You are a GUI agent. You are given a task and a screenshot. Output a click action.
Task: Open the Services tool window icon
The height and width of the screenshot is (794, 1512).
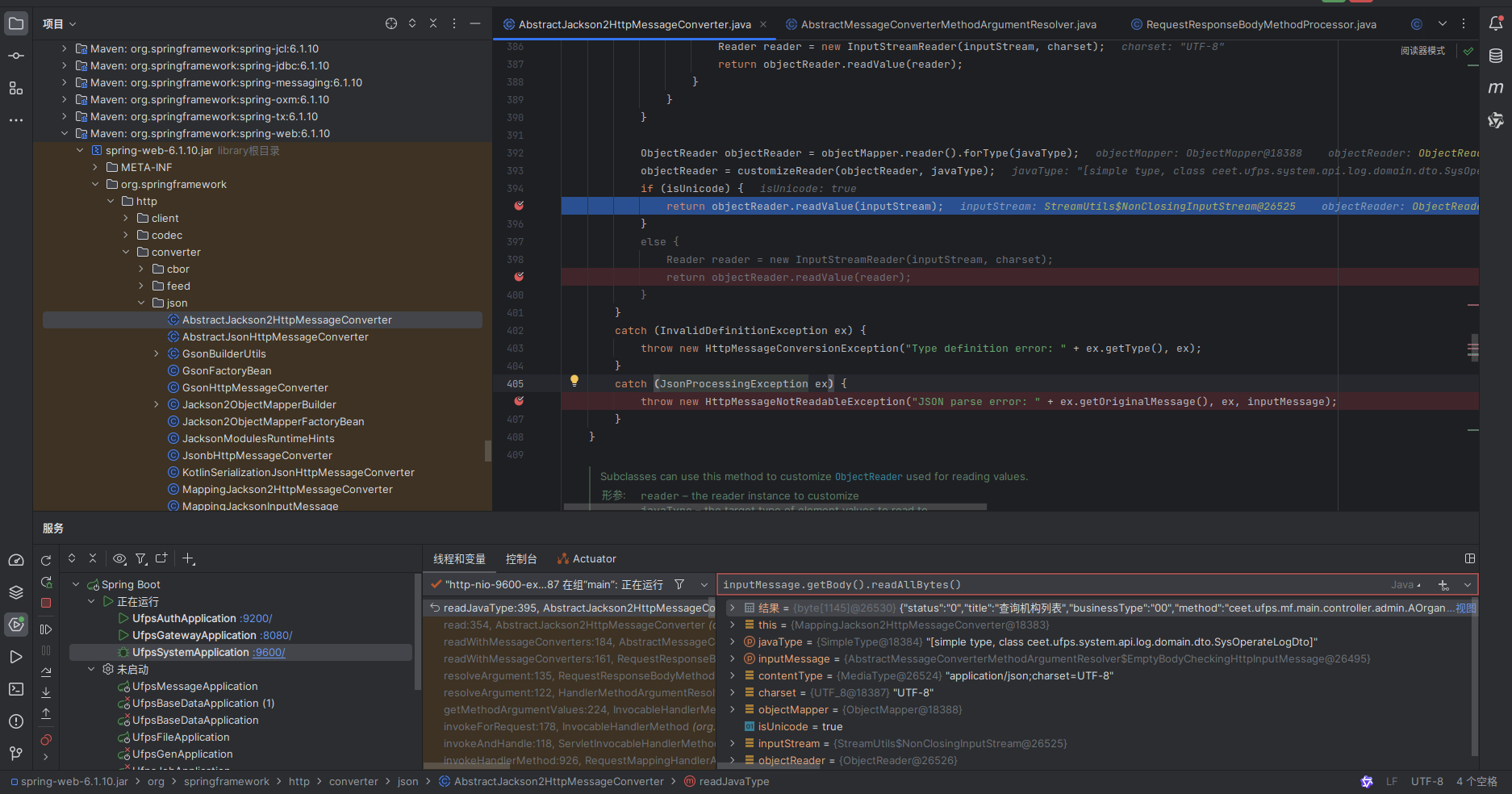click(16, 625)
